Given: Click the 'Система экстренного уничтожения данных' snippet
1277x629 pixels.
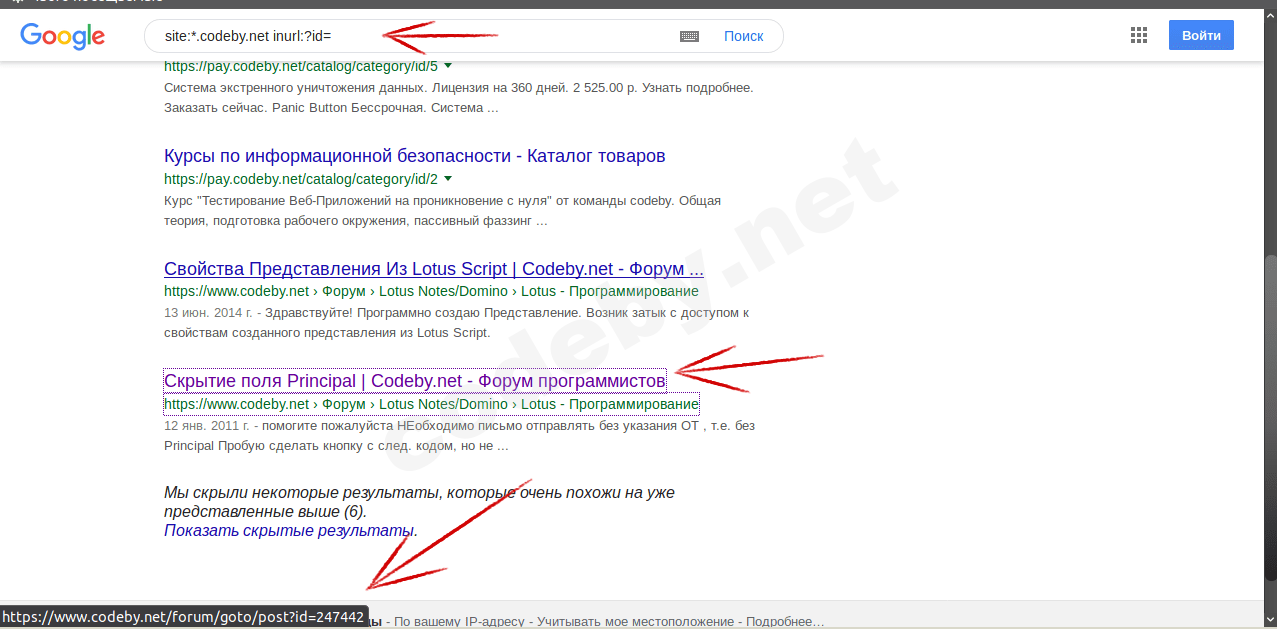Looking at the screenshot, I should (x=458, y=98).
